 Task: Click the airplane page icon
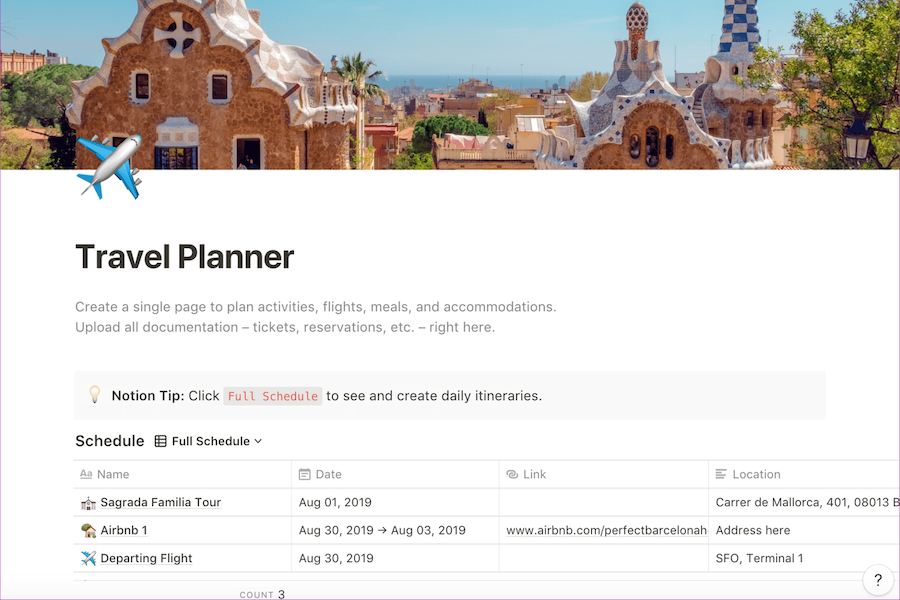[108, 167]
